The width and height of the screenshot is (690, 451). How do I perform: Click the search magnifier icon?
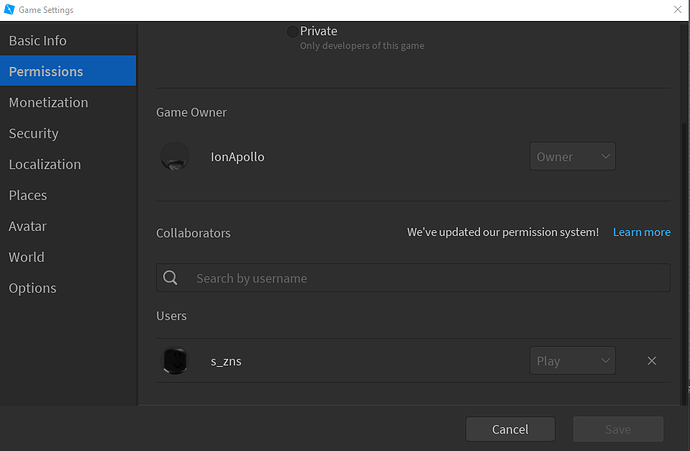tap(171, 278)
